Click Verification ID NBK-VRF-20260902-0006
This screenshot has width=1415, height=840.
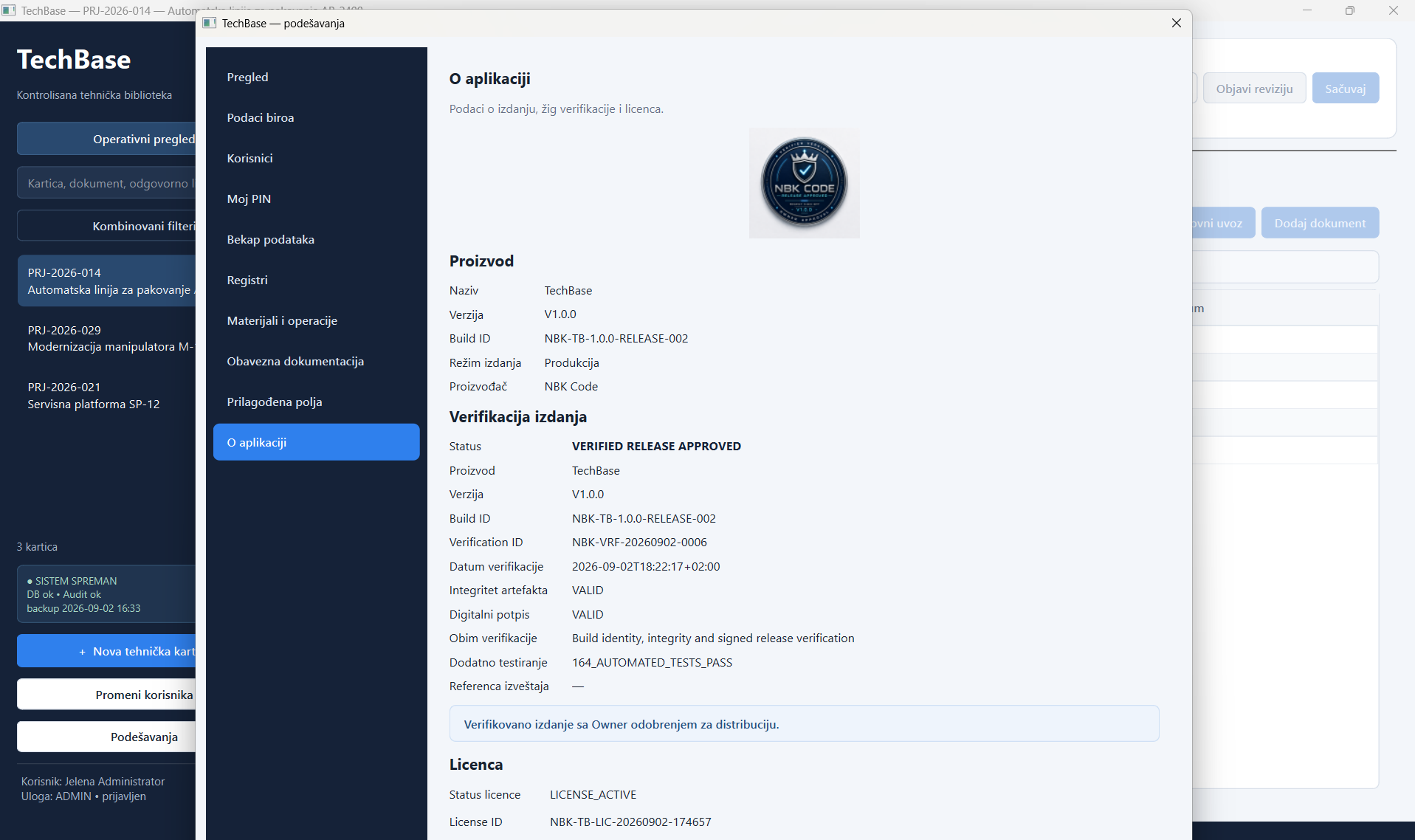(x=639, y=542)
